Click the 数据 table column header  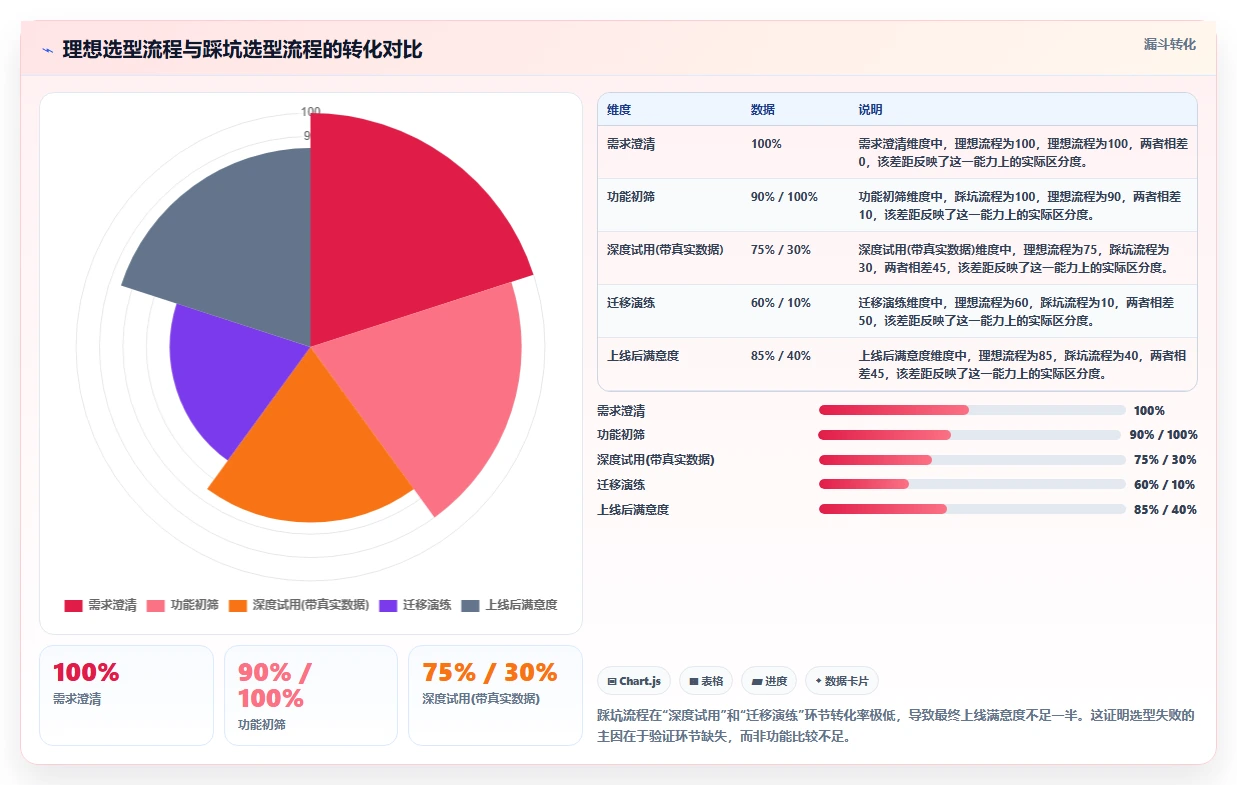pos(763,110)
